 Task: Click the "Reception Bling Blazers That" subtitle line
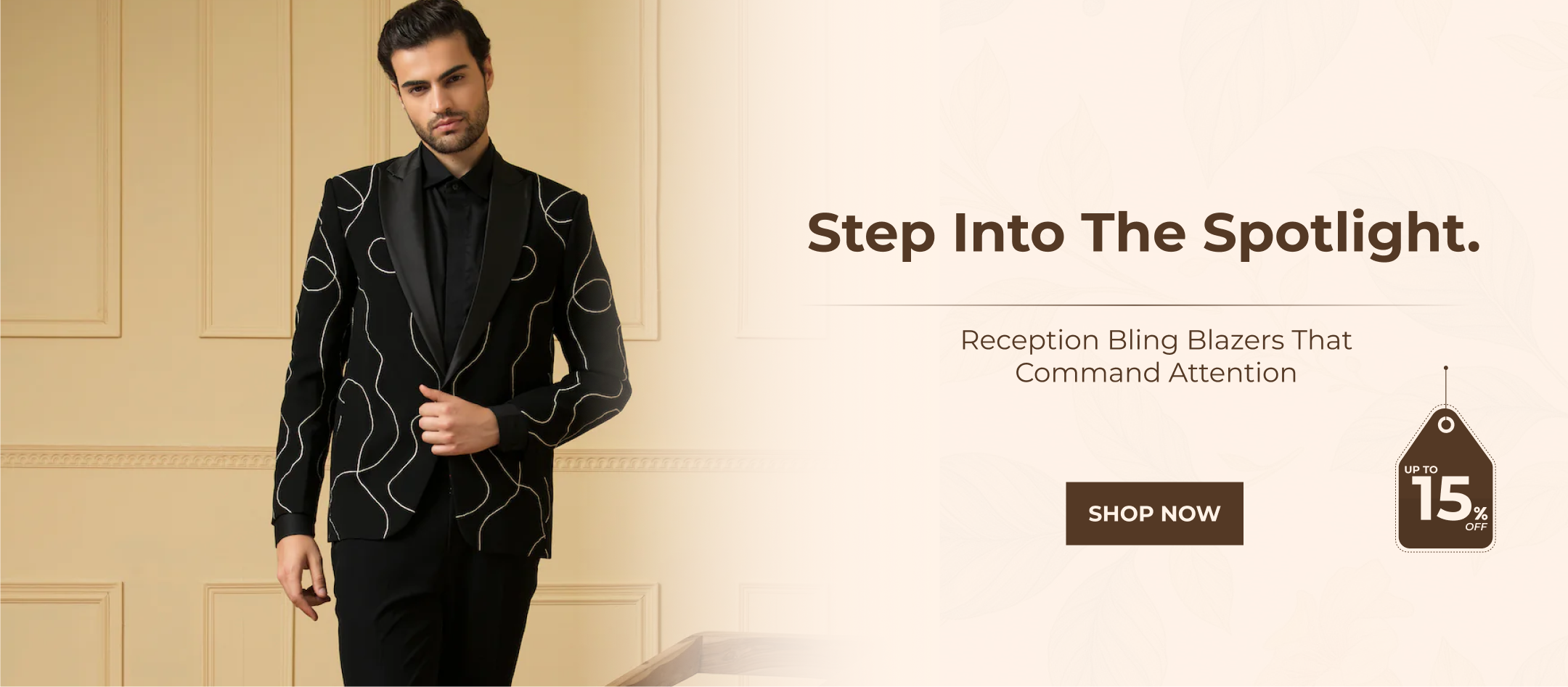point(1156,340)
